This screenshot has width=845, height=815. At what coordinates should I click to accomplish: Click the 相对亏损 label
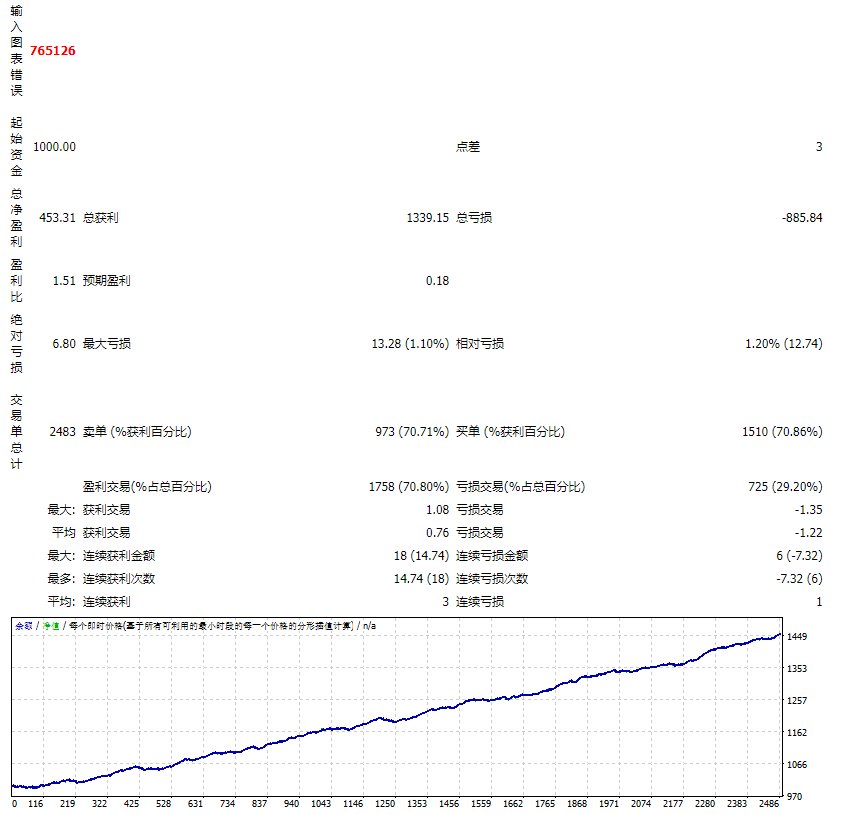tap(480, 344)
